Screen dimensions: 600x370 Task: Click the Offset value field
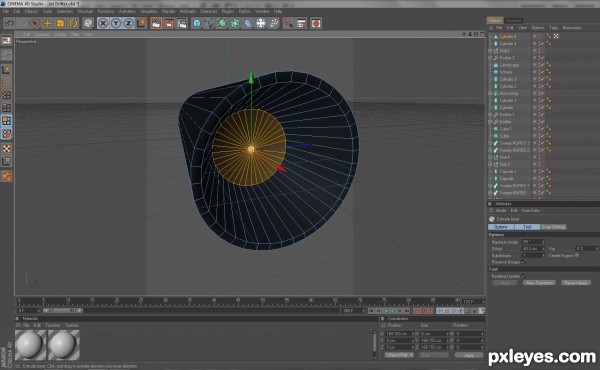pos(533,249)
